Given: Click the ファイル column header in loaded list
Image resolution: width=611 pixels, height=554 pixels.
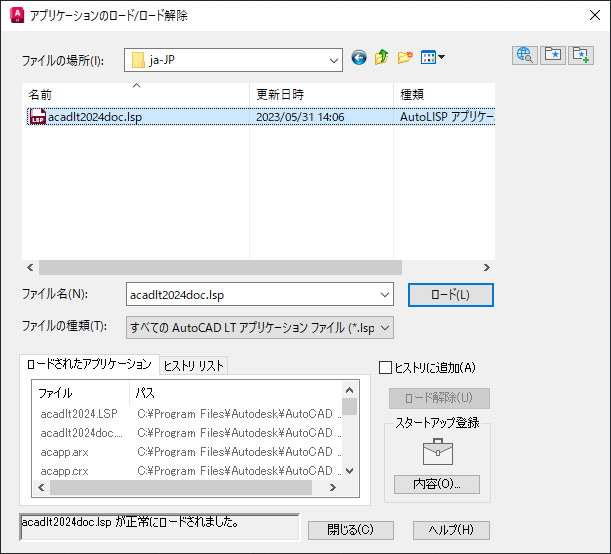Looking at the screenshot, I should [81, 393].
